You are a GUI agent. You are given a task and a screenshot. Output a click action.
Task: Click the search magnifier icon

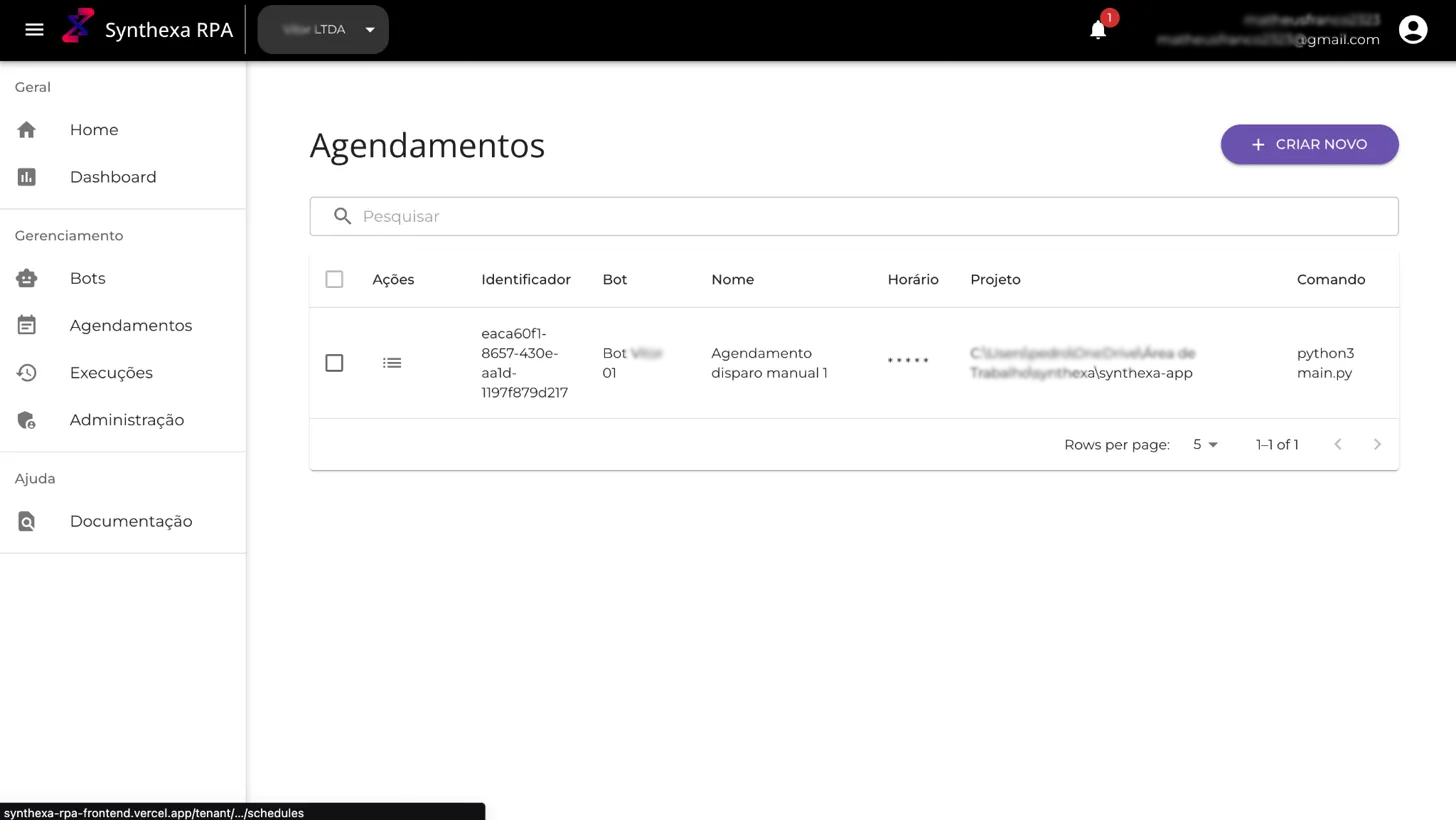pyautogui.click(x=342, y=216)
